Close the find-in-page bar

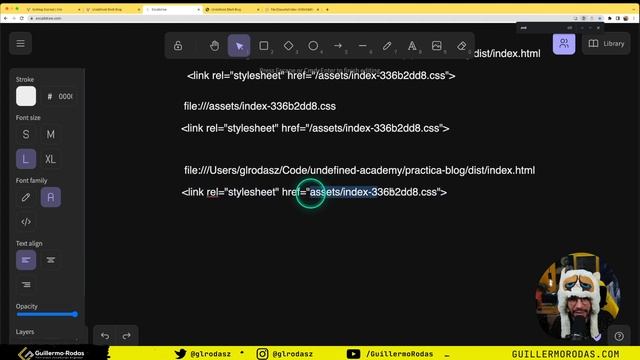coord(598,28)
